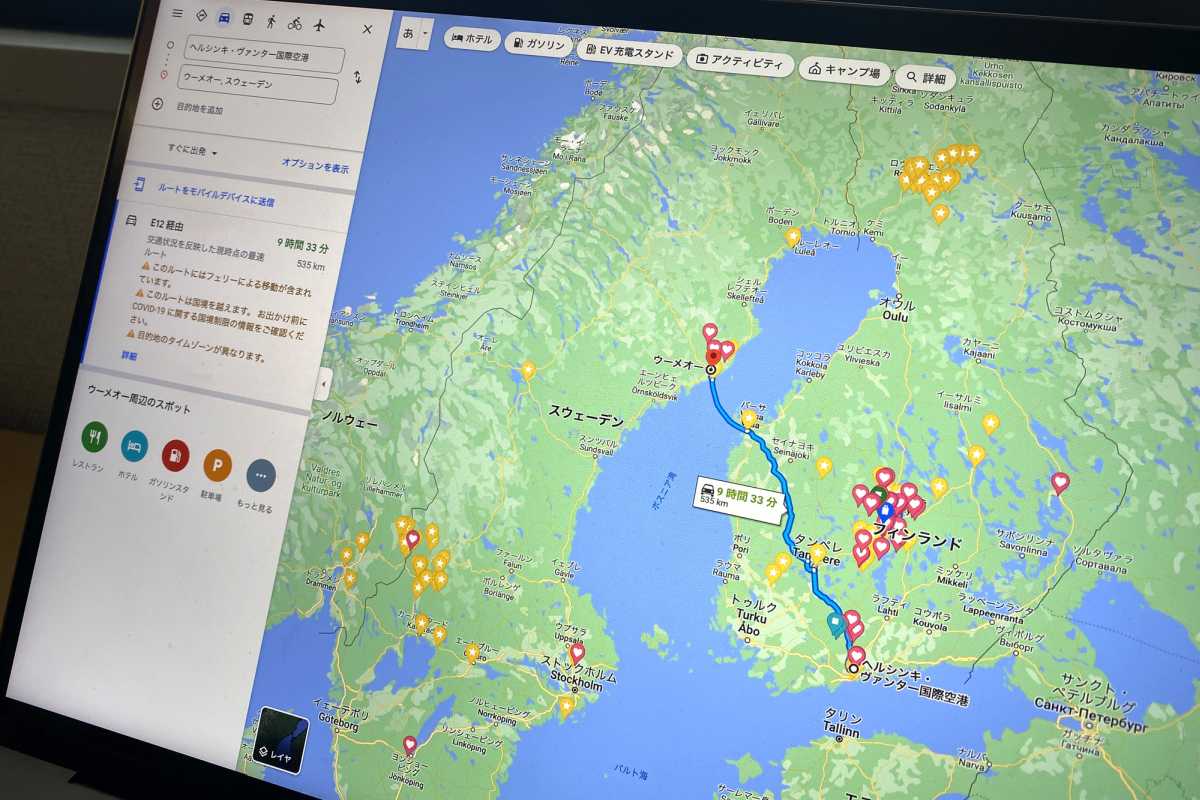Swap origin and destination
The image size is (1200, 800).
[x=358, y=78]
